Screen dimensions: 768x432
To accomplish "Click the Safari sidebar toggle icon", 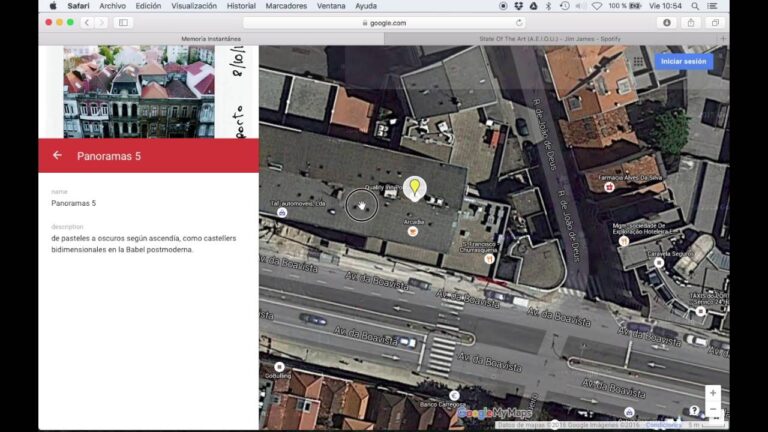I will pos(123,22).
